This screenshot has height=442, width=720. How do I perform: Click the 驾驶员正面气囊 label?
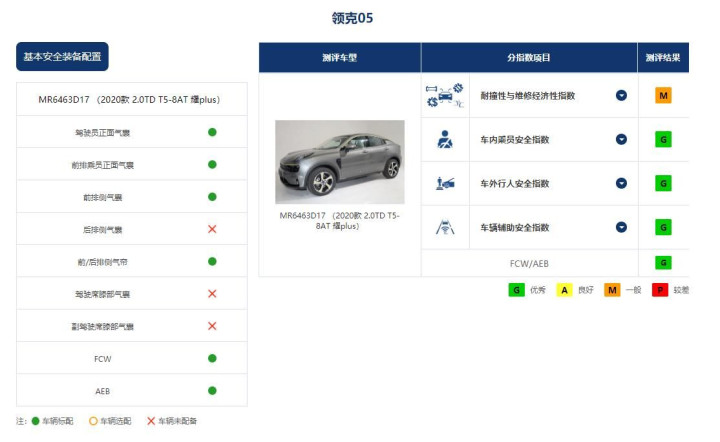pyautogui.click(x=102, y=133)
